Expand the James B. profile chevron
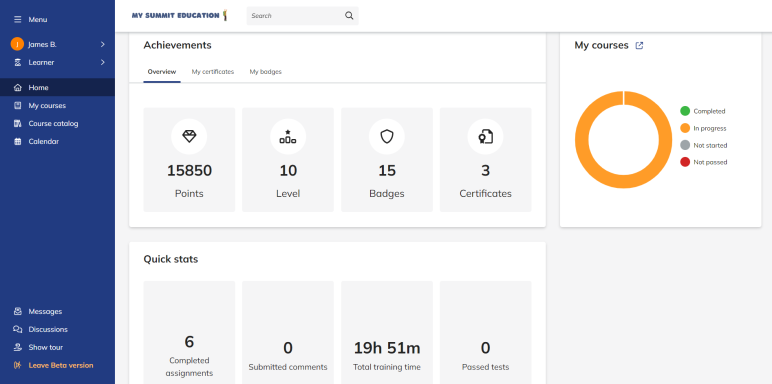 (x=102, y=44)
